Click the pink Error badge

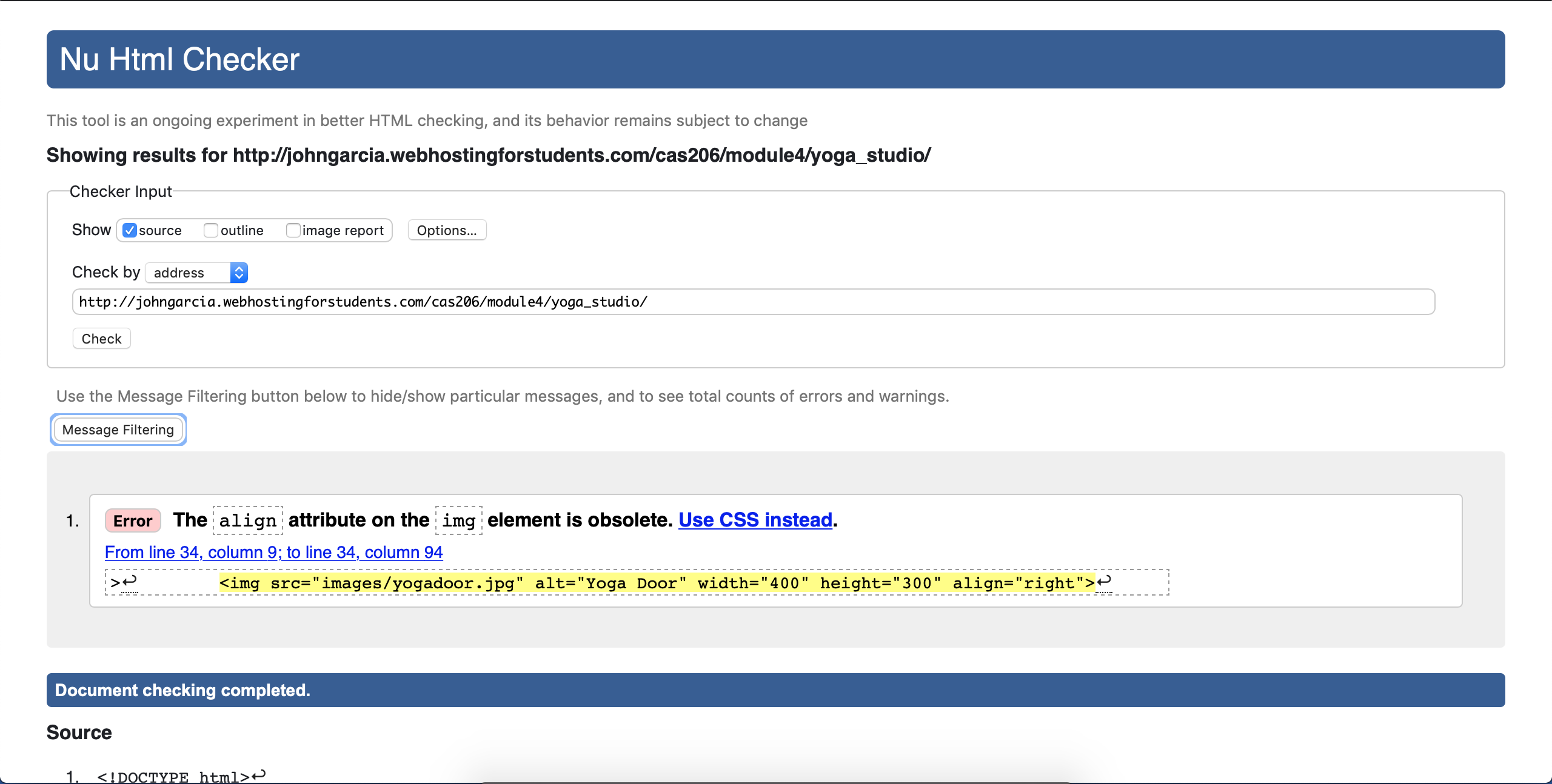click(x=133, y=520)
